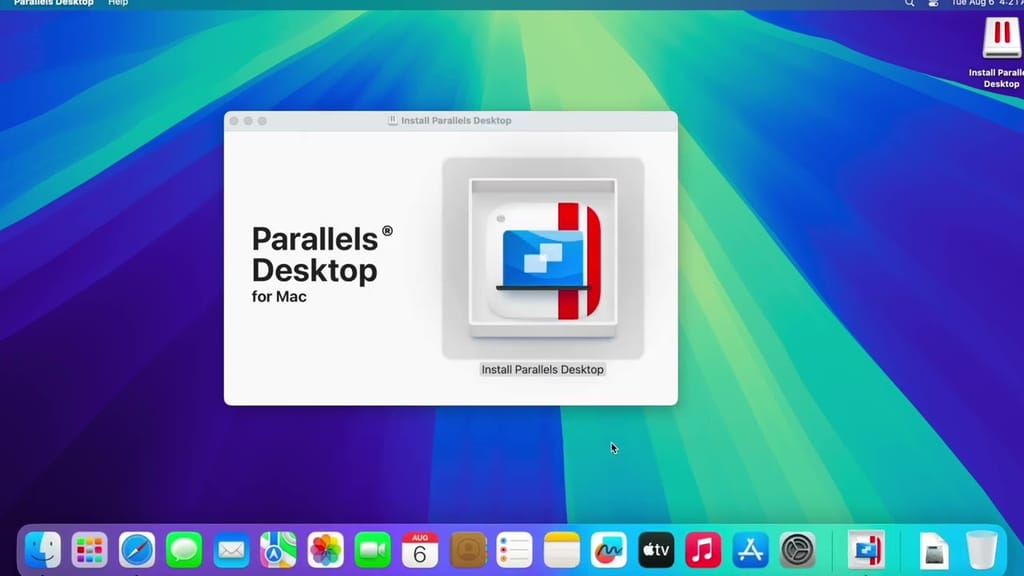Viewport: 1024px width, 576px height.
Task: Open Finder from the Dock
Action: coord(42,548)
